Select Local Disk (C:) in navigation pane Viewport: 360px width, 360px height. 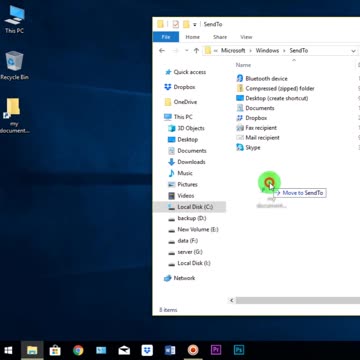click(189, 207)
